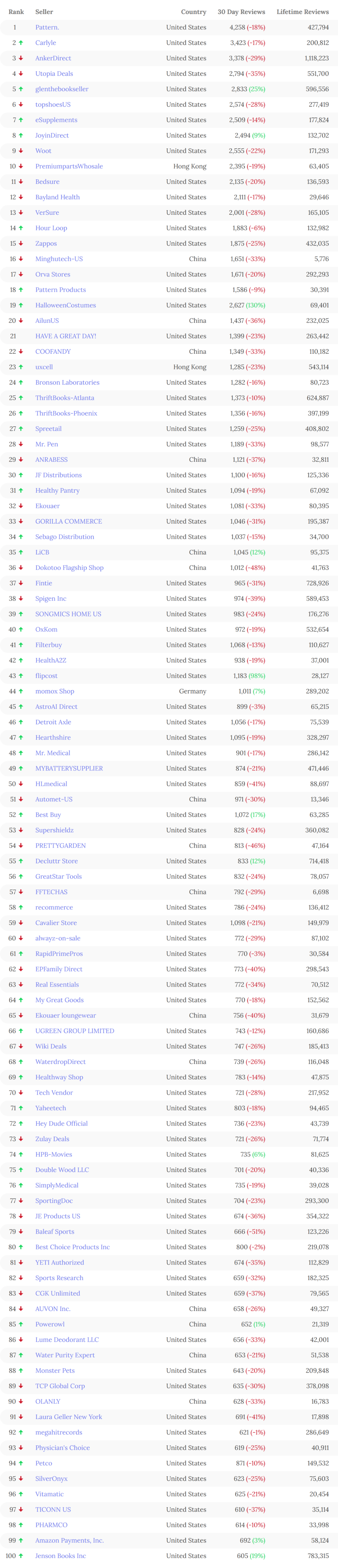Click up arrow beside flipcost rank
Screen dimensions: 338x1568
21,676
